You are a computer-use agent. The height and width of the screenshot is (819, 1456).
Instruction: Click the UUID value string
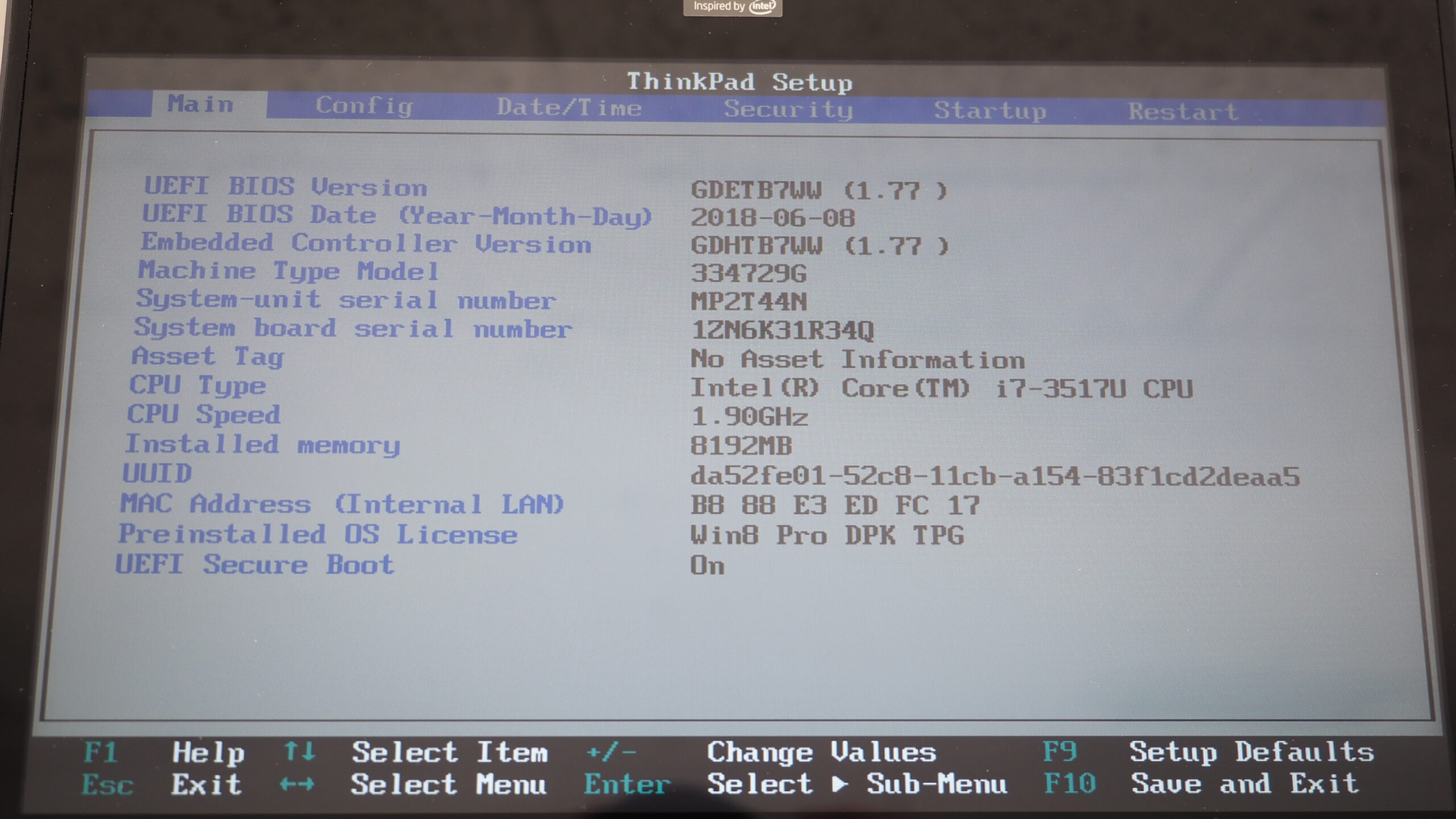click(x=994, y=477)
